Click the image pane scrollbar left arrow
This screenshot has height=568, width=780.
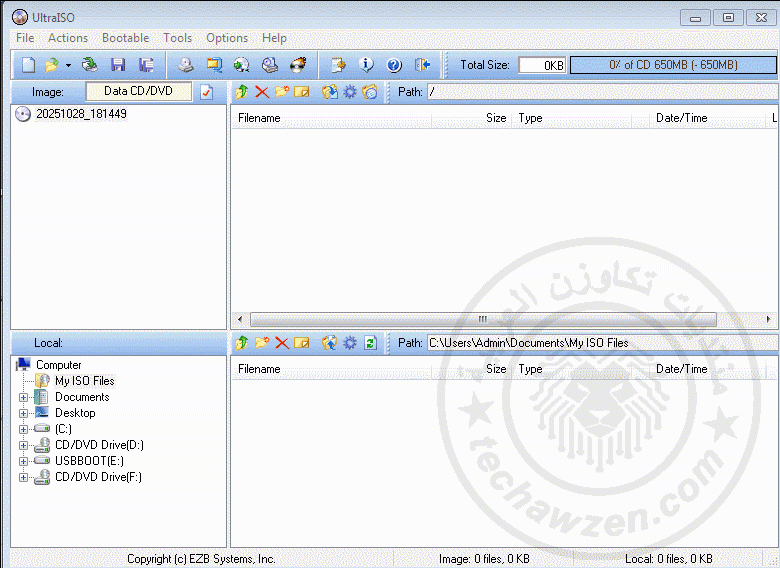(x=240, y=319)
